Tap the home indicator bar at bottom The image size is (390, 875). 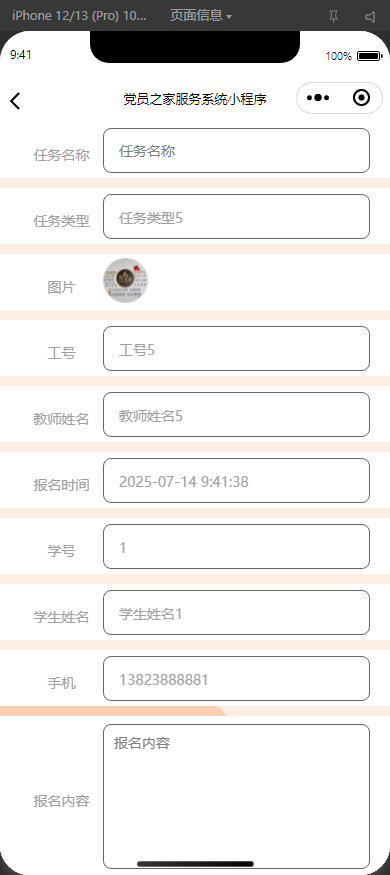195,864
